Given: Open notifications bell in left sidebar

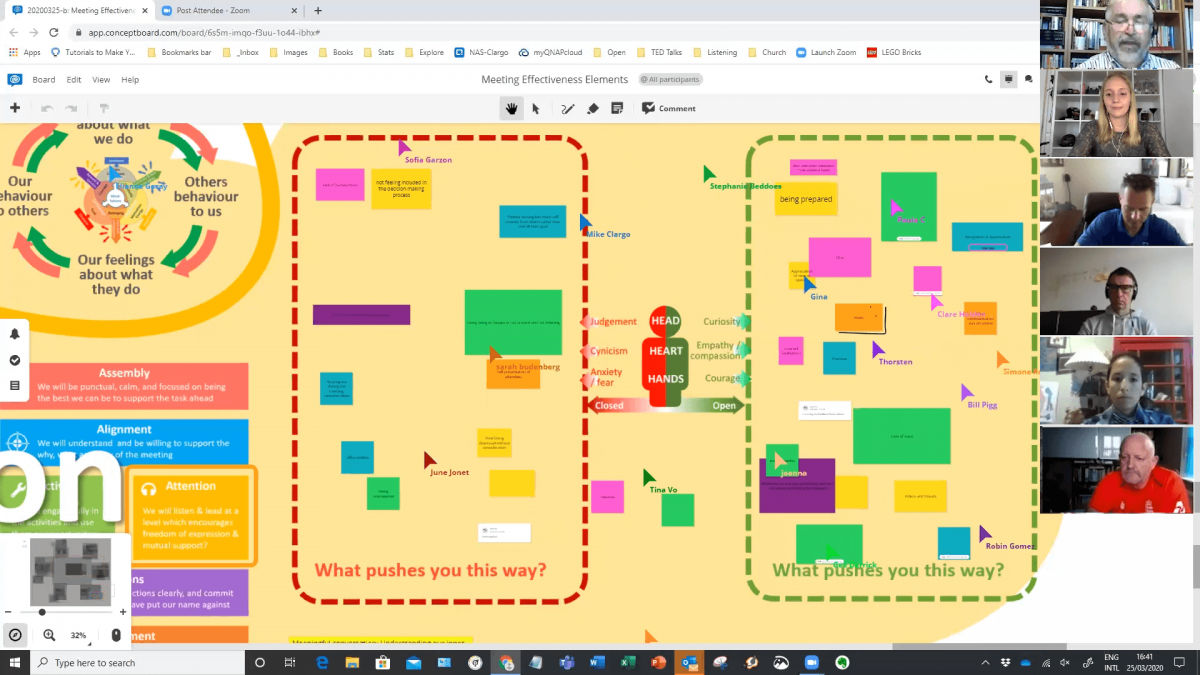Looking at the screenshot, I should pyautogui.click(x=15, y=335).
